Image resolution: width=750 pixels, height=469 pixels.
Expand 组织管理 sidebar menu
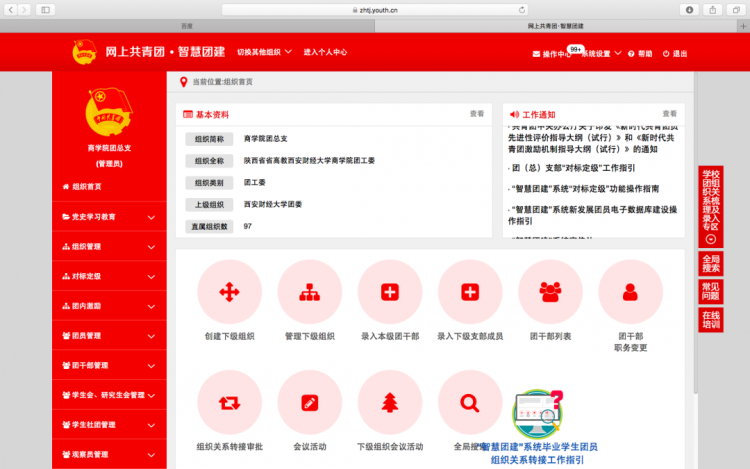[x=109, y=247]
